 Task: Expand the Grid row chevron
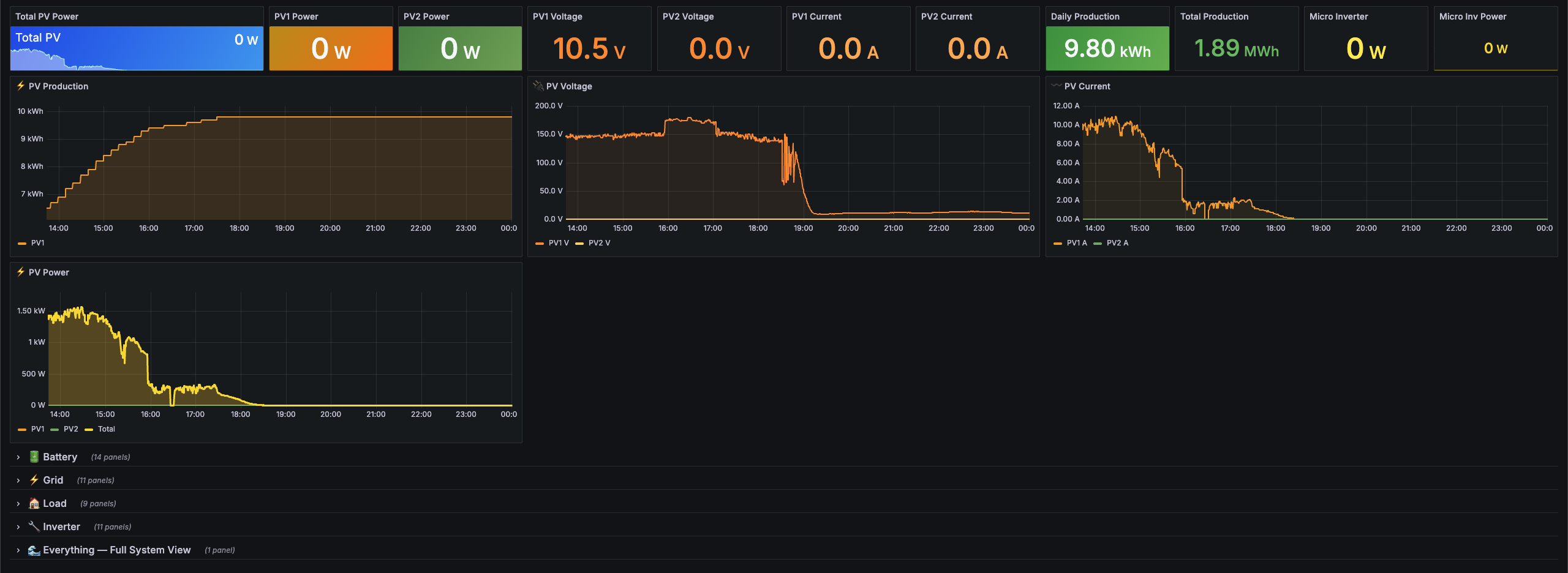click(x=18, y=481)
